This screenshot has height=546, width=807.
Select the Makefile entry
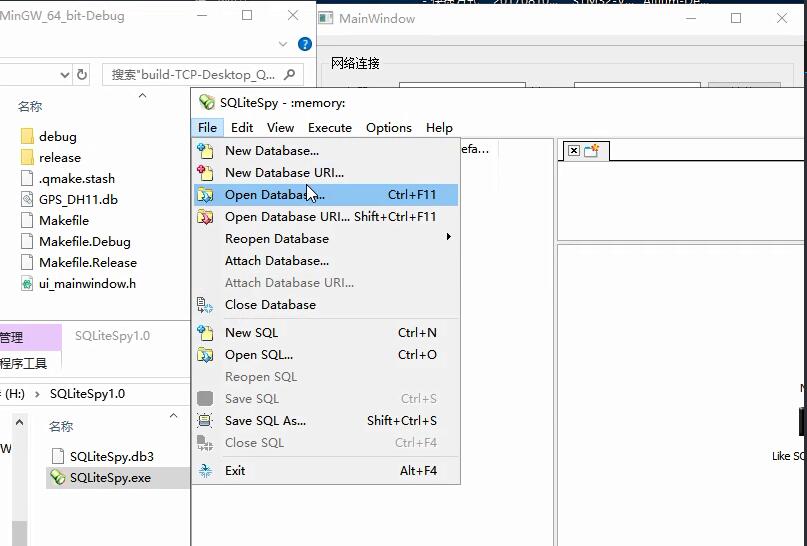[64, 220]
